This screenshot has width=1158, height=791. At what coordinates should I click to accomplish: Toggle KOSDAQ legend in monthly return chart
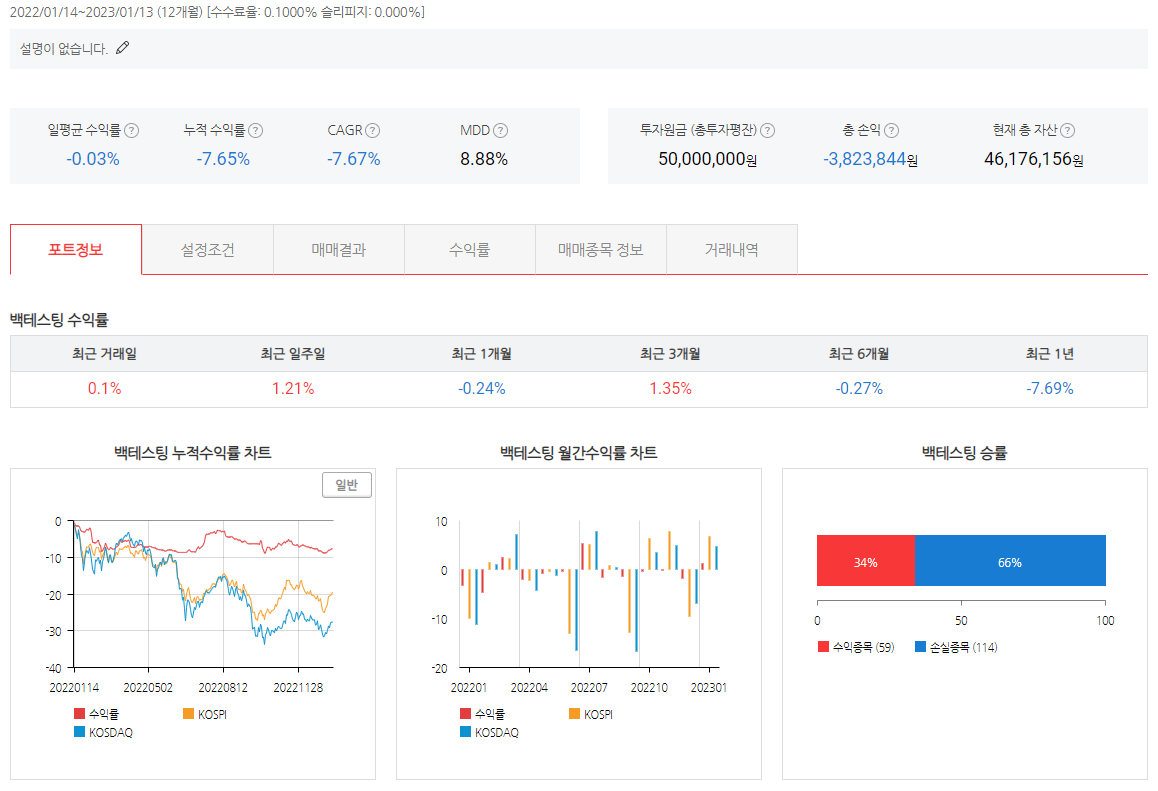[x=489, y=733]
